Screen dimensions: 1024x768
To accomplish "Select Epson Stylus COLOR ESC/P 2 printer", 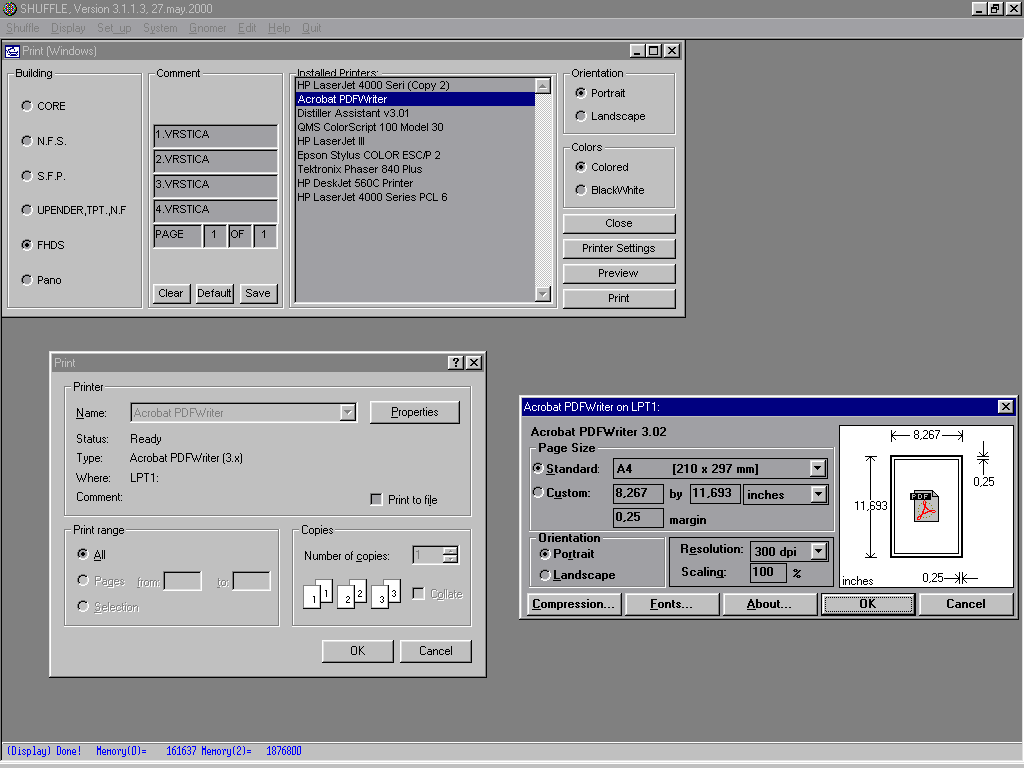I will (x=415, y=155).
